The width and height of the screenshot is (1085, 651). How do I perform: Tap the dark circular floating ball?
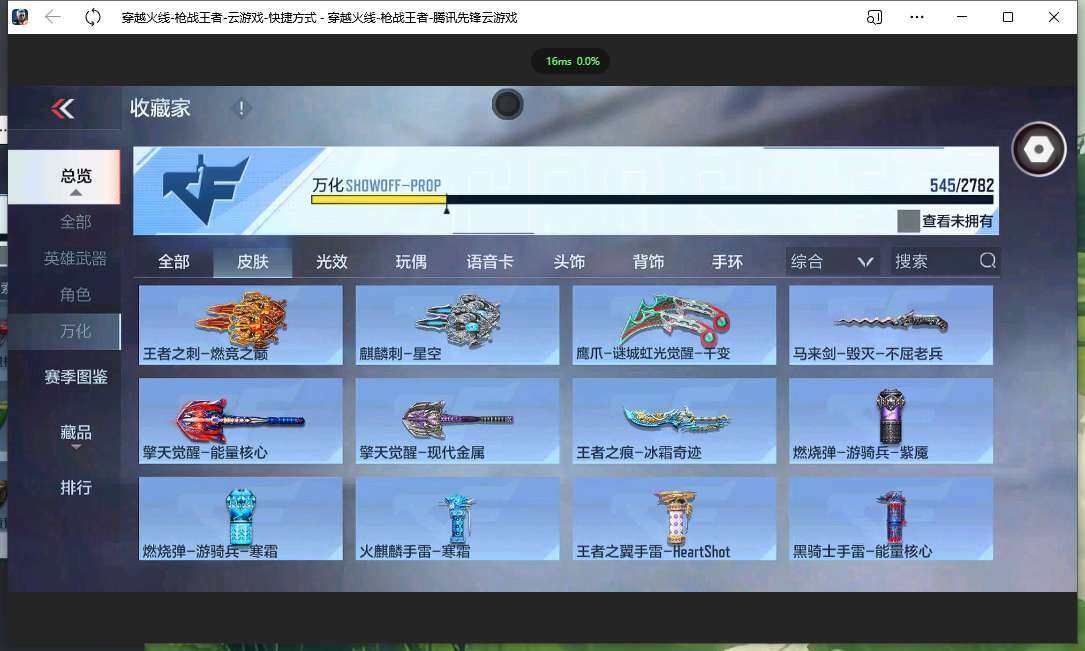(x=508, y=104)
